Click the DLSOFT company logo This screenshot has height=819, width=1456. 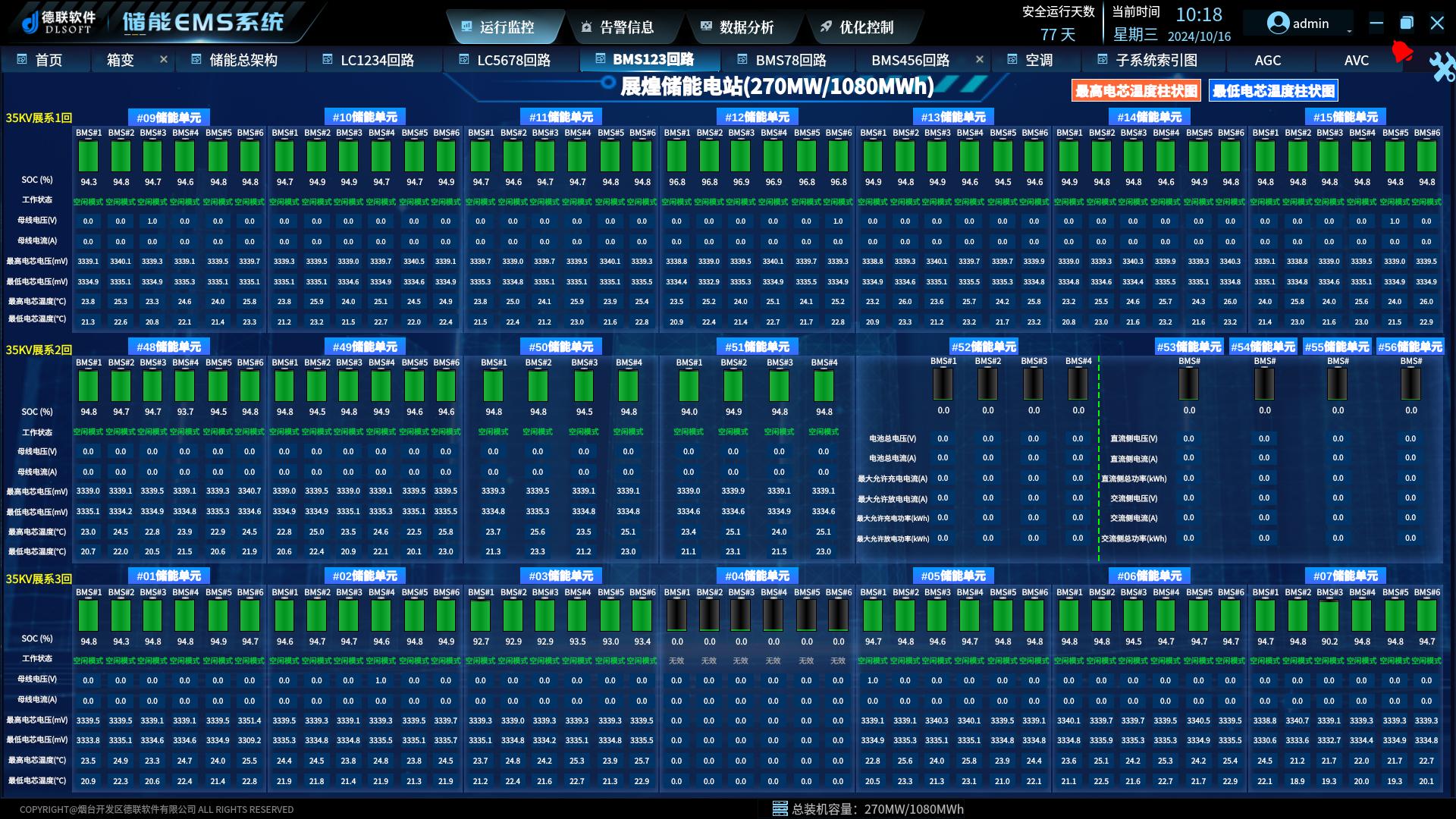coord(59,23)
